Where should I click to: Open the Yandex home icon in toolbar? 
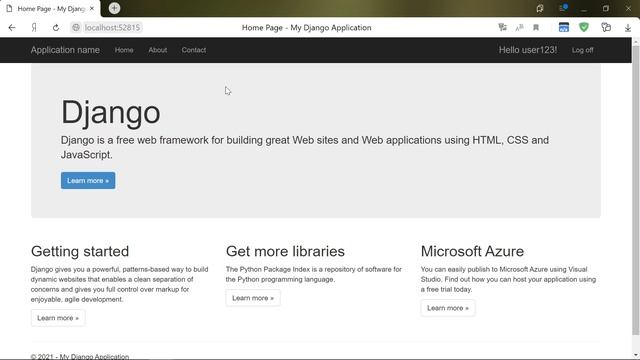34,28
